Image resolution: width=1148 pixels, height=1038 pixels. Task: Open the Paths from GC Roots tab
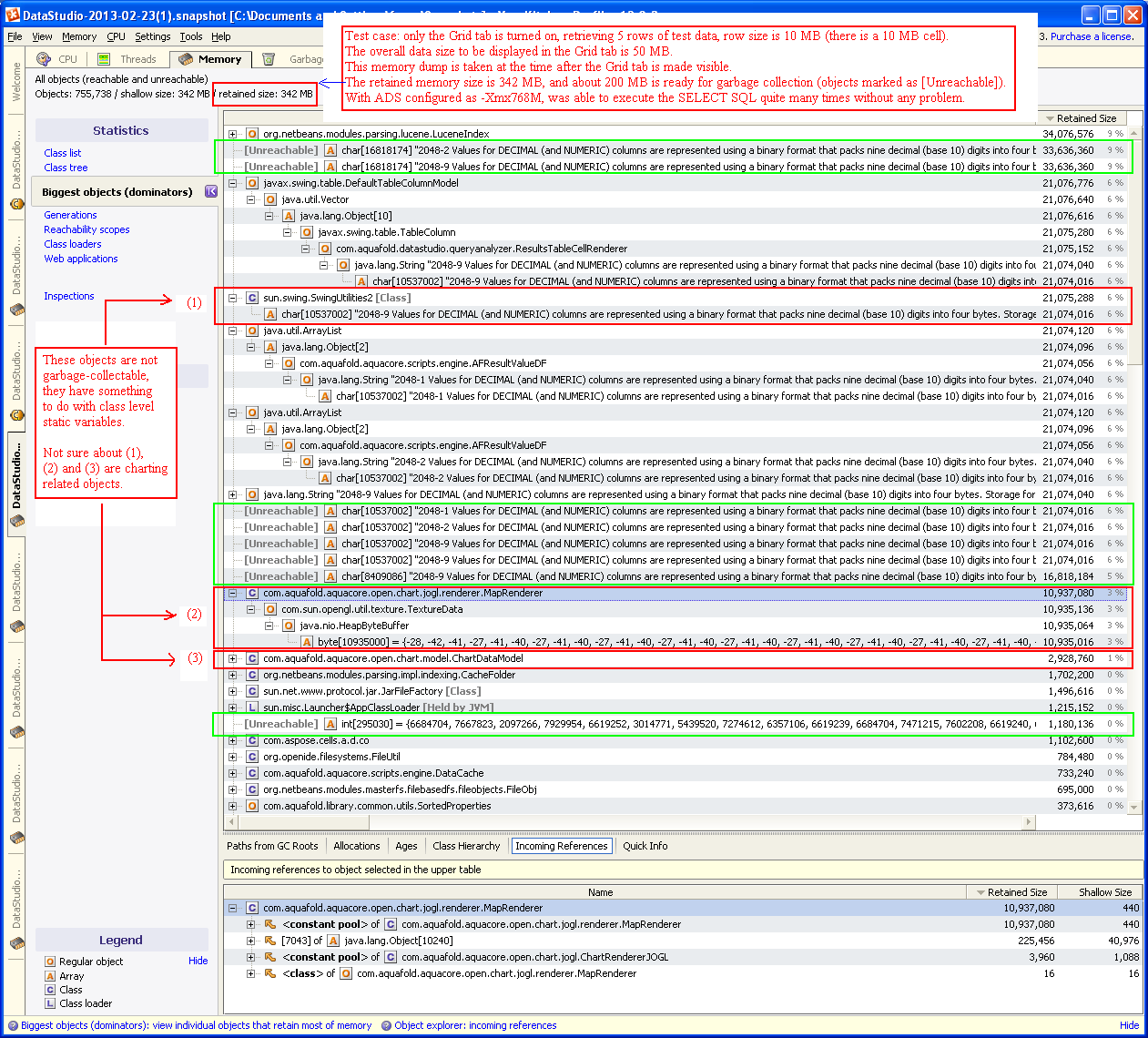coord(272,846)
